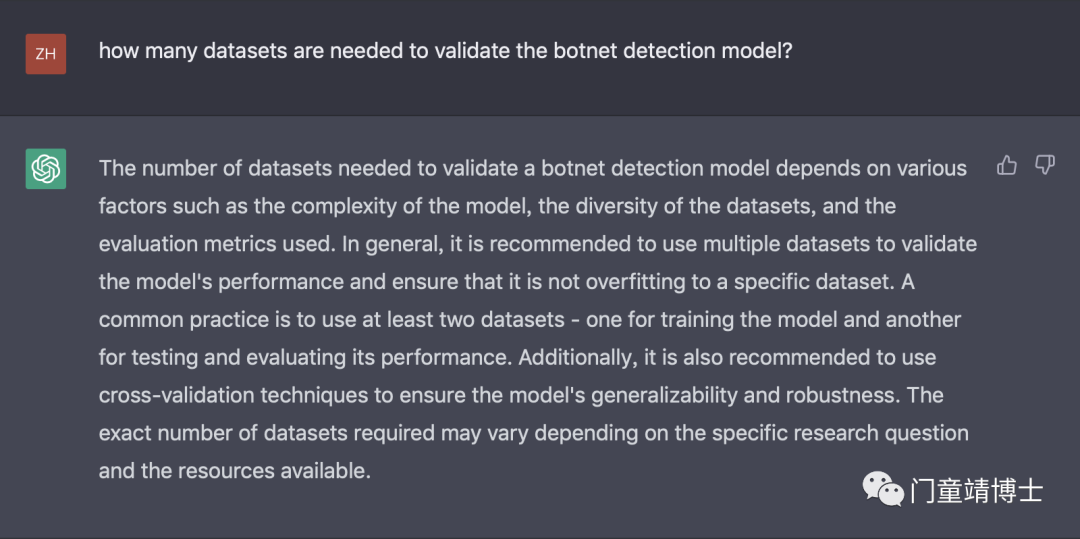1080x539 pixels.
Task: Click the thumbs down icon on the response
Action: pos(1045,165)
